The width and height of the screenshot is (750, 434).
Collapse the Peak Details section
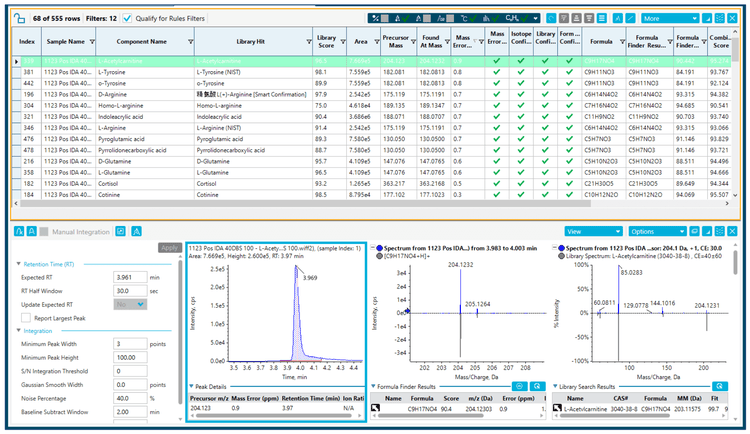pos(193,385)
